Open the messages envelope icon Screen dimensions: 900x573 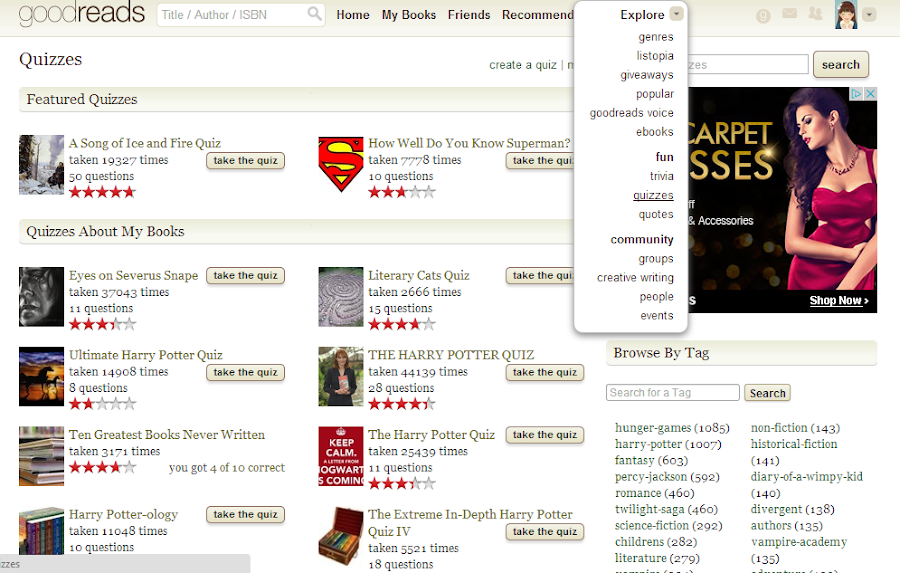click(x=789, y=13)
